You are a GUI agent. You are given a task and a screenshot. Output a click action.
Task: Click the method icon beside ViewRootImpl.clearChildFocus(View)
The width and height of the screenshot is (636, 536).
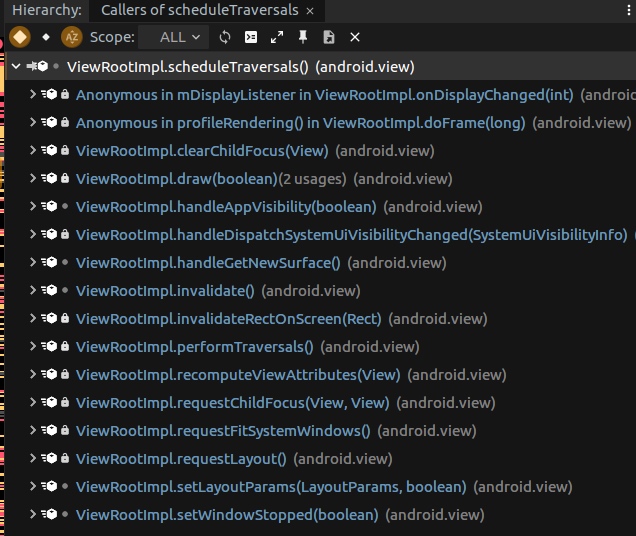point(50,151)
